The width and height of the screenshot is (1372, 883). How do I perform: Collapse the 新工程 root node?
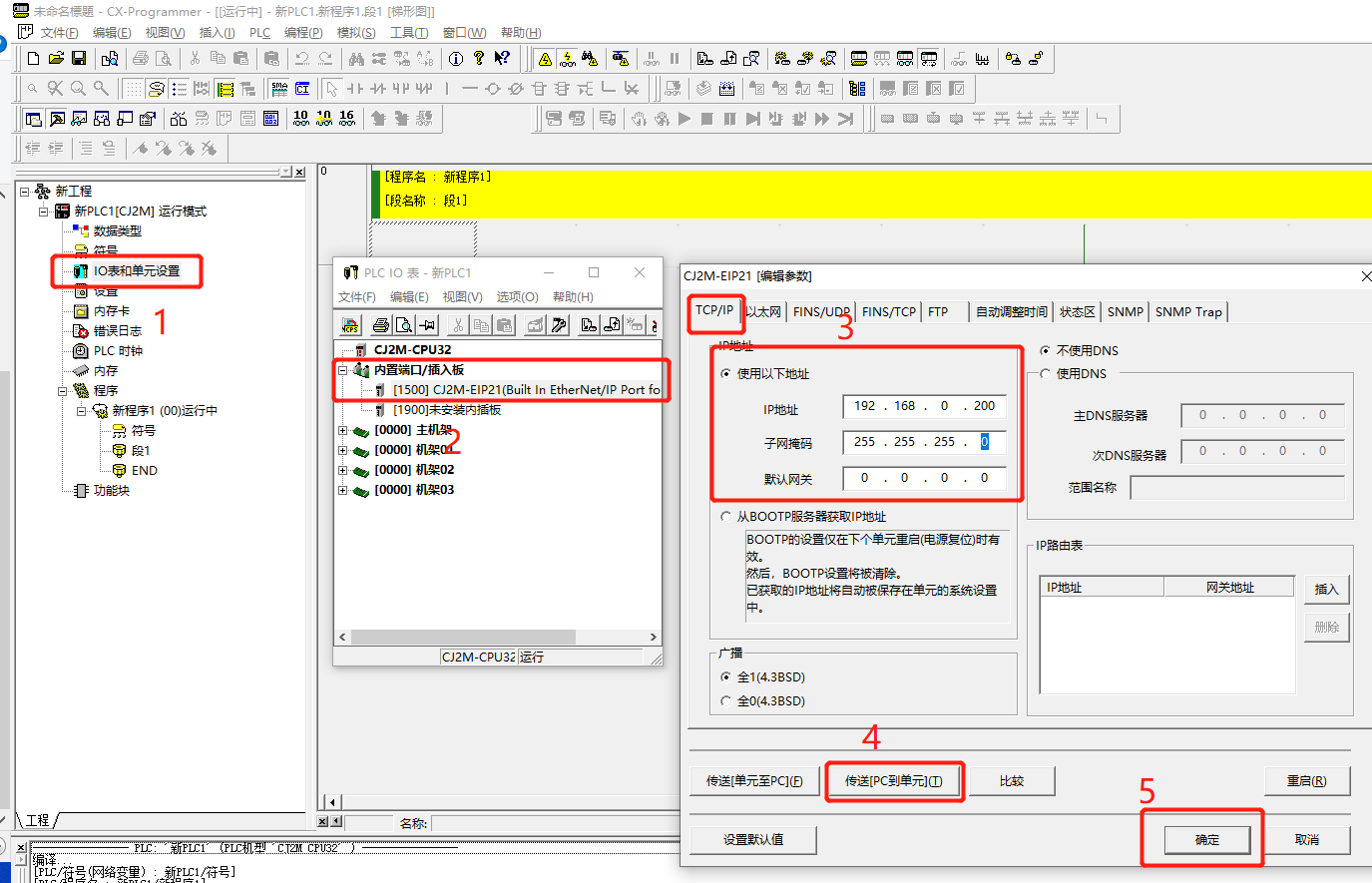25,191
